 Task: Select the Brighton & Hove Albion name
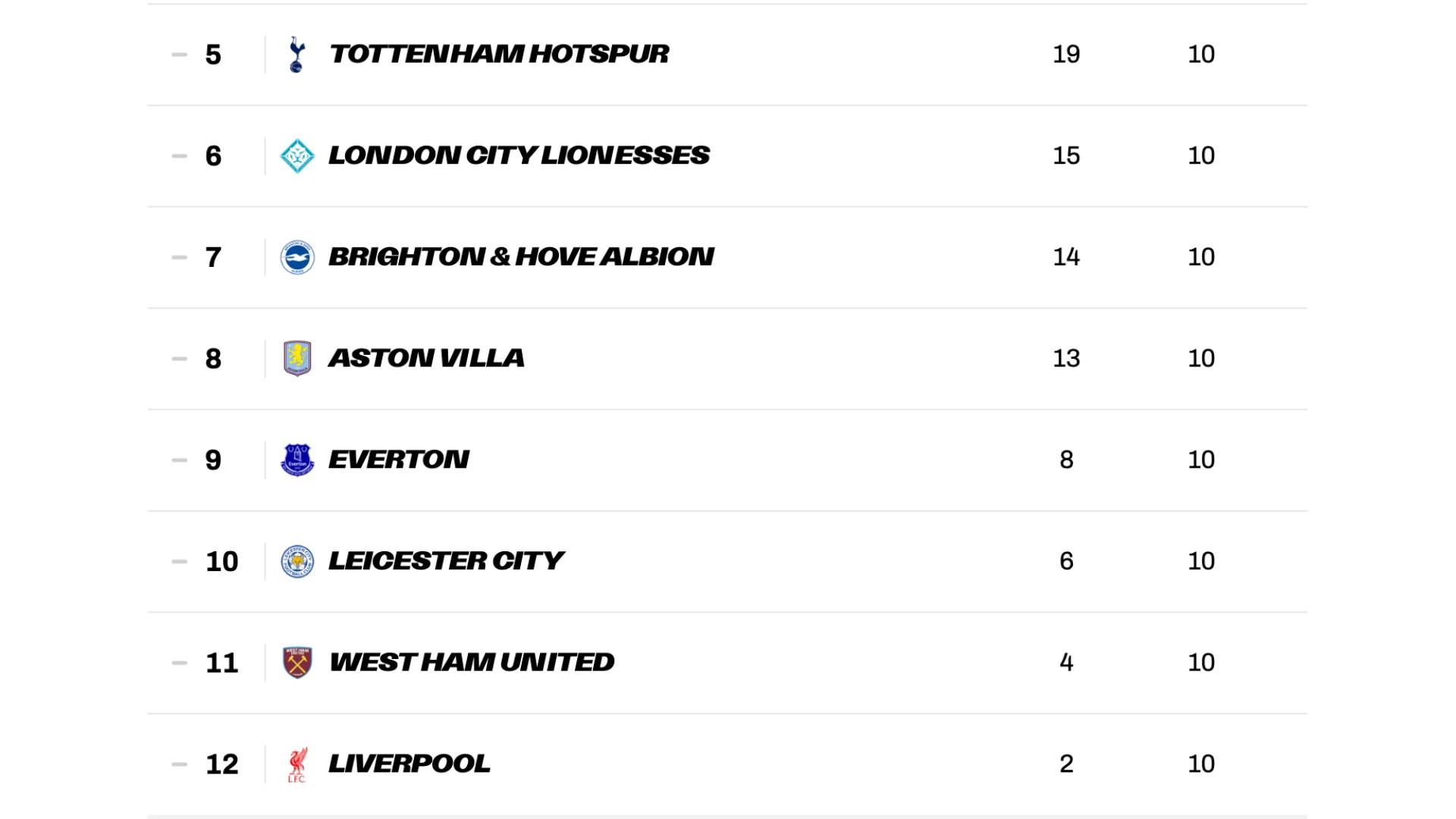[x=520, y=257]
